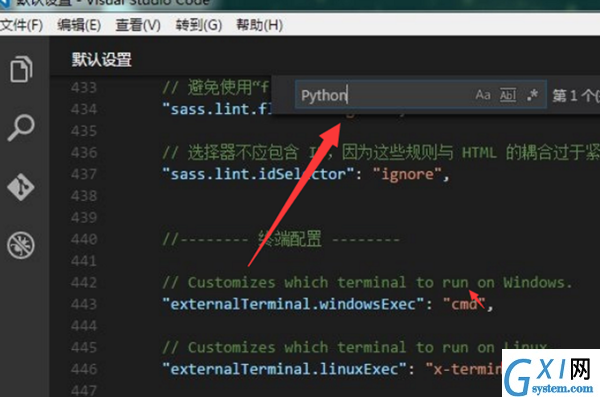
Task: Open the Explorer files view in activity bar
Action: point(21,69)
